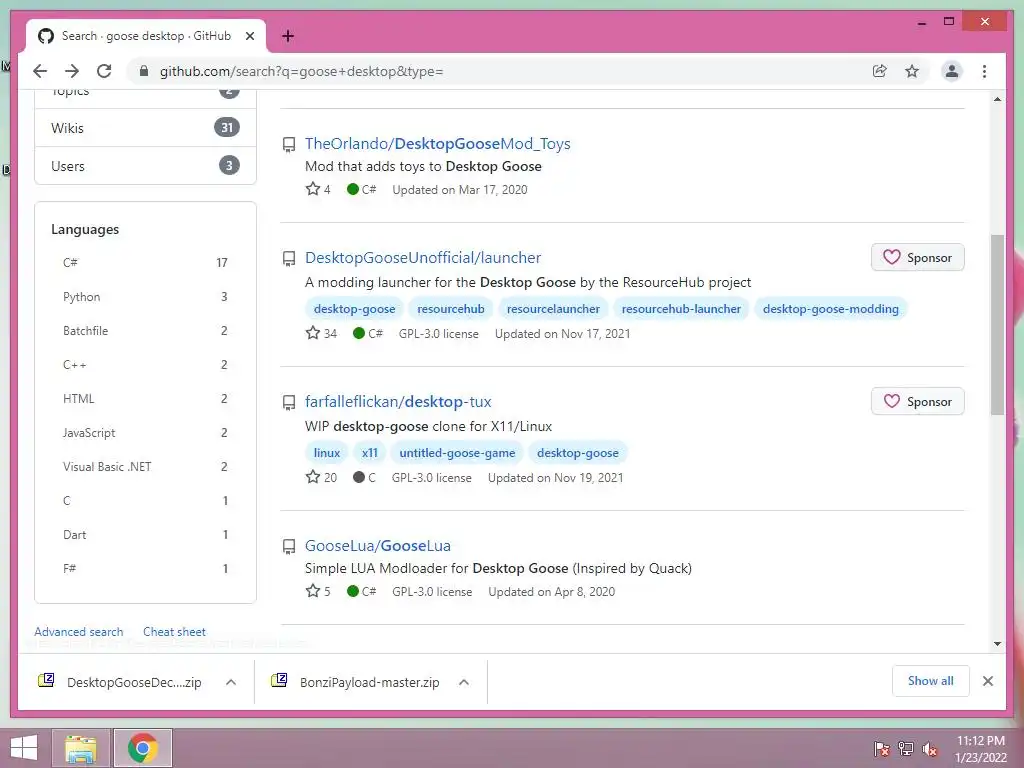The width and height of the screenshot is (1024, 768).
Task: Filter by Visual Basic .NET language
Action: pos(145,466)
